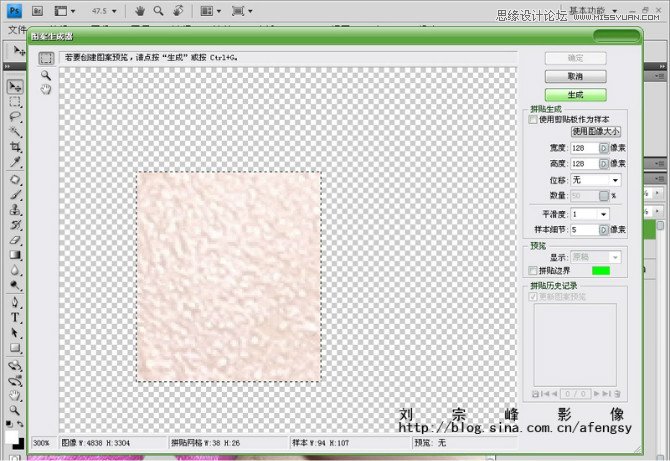
Task: Select the Magic Wand tool
Action: point(15,132)
